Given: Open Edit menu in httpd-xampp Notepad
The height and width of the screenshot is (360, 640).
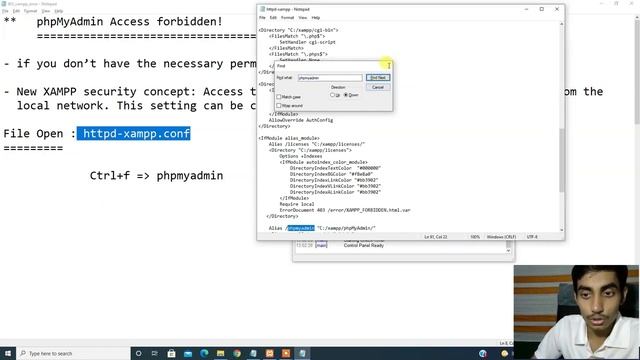Looking at the screenshot, I should (x=273, y=18).
